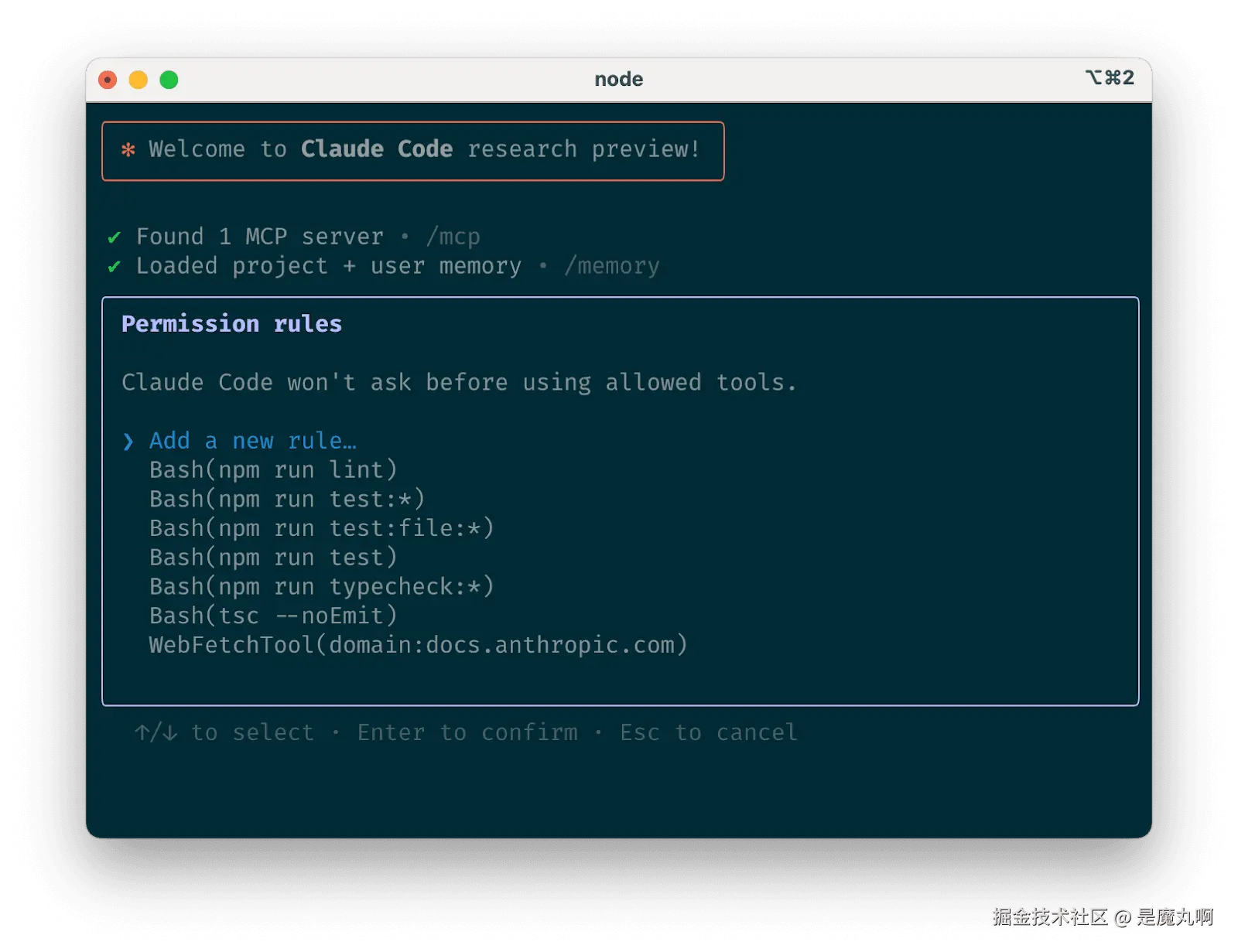Highlight the Bash(npm run typecheck:*) rule

321,587
